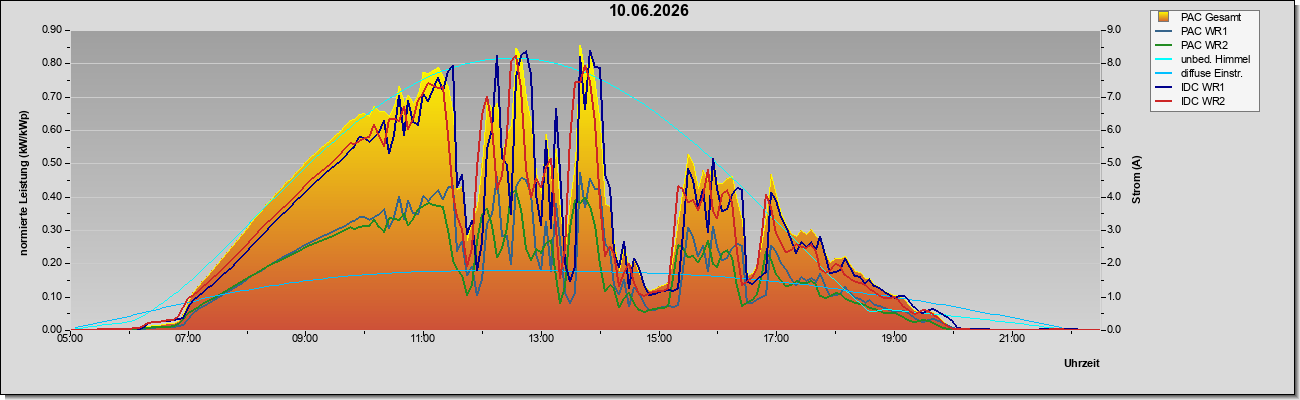Click the unbed. Himmel legend line
Viewport: 1300px width, 400px height.
[x=1164, y=59]
